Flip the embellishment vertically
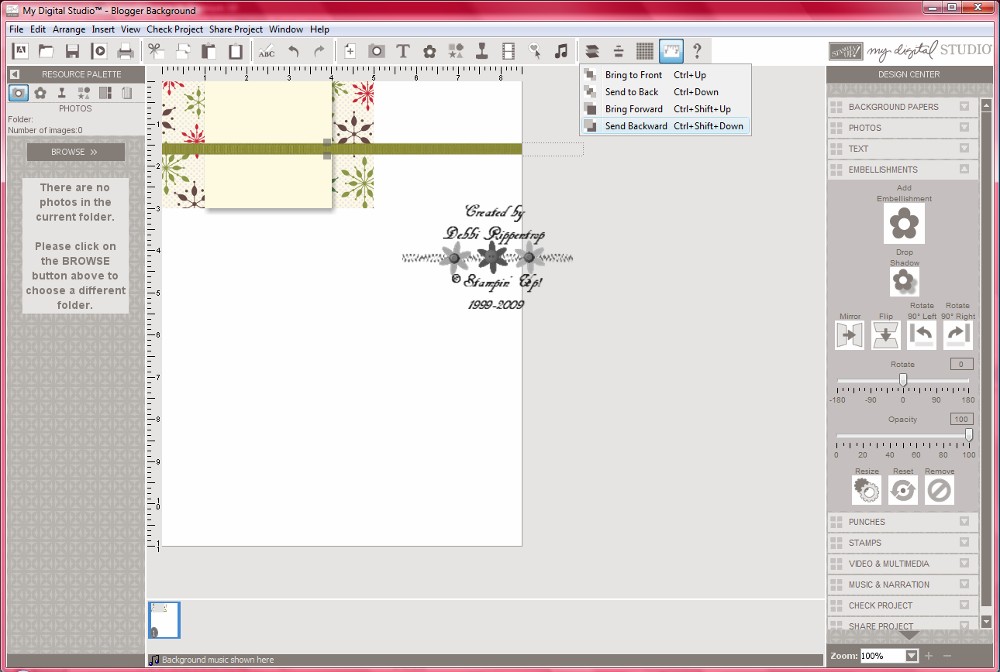 pos(886,335)
